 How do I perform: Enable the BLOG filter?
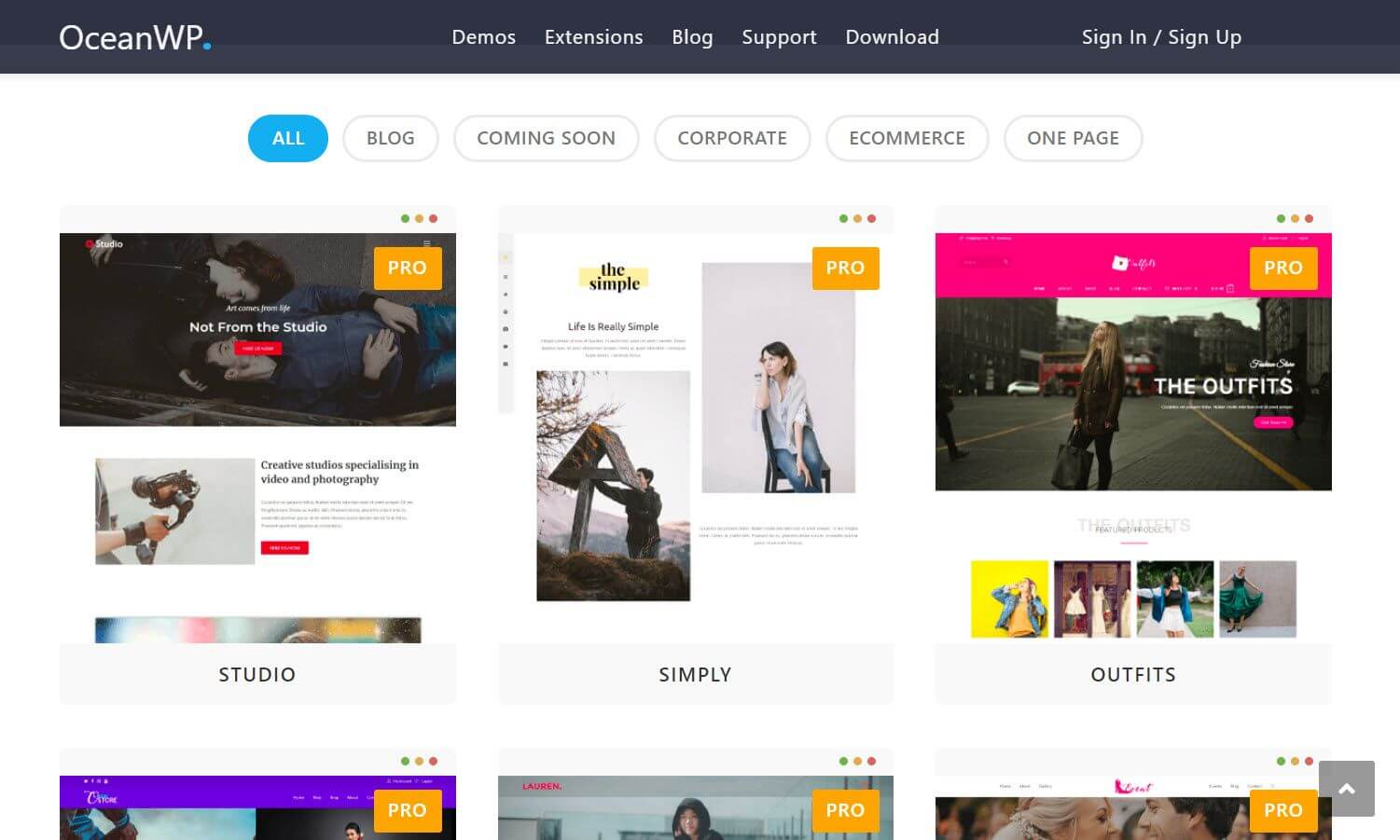click(390, 138)
